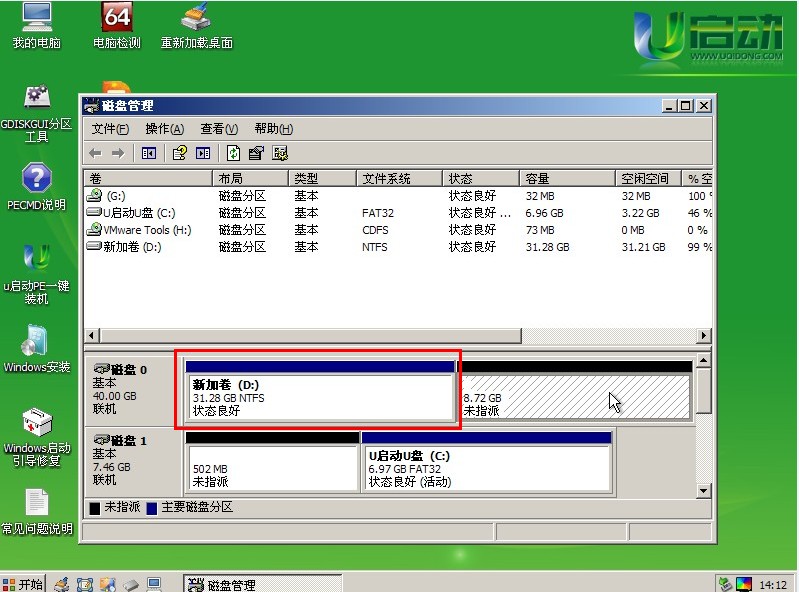Open the 操作(A) menu
Viewport: 799px width, 592px height.
click(x=165, y=129)
